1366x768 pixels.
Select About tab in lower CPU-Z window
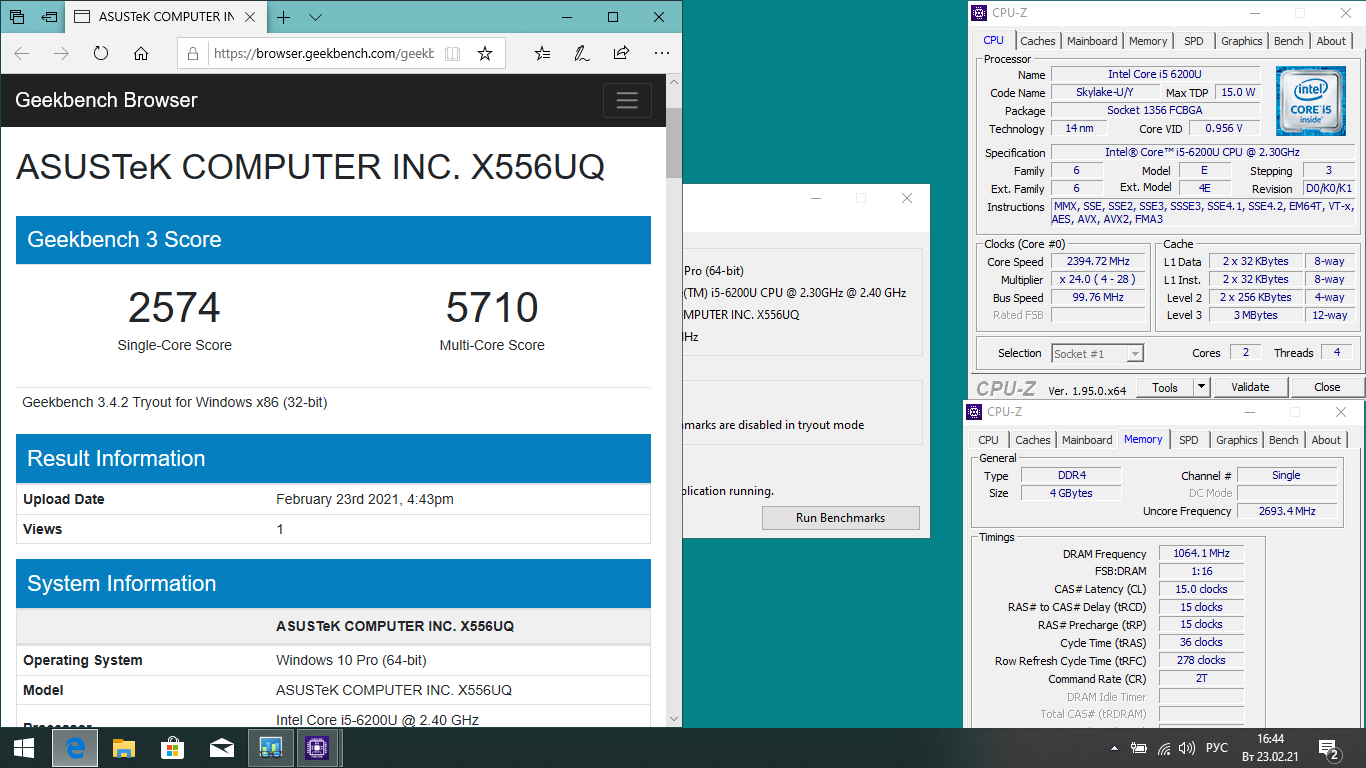click(x=1326, y=440)
